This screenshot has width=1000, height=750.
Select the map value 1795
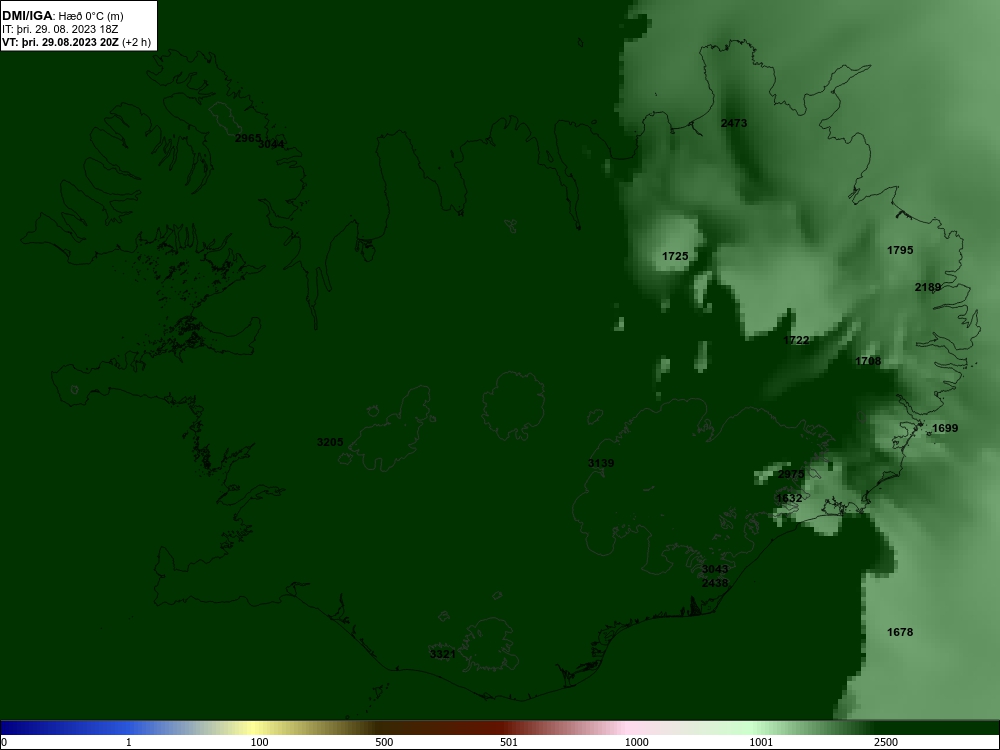pyautogui.click(x=900, y=250)
